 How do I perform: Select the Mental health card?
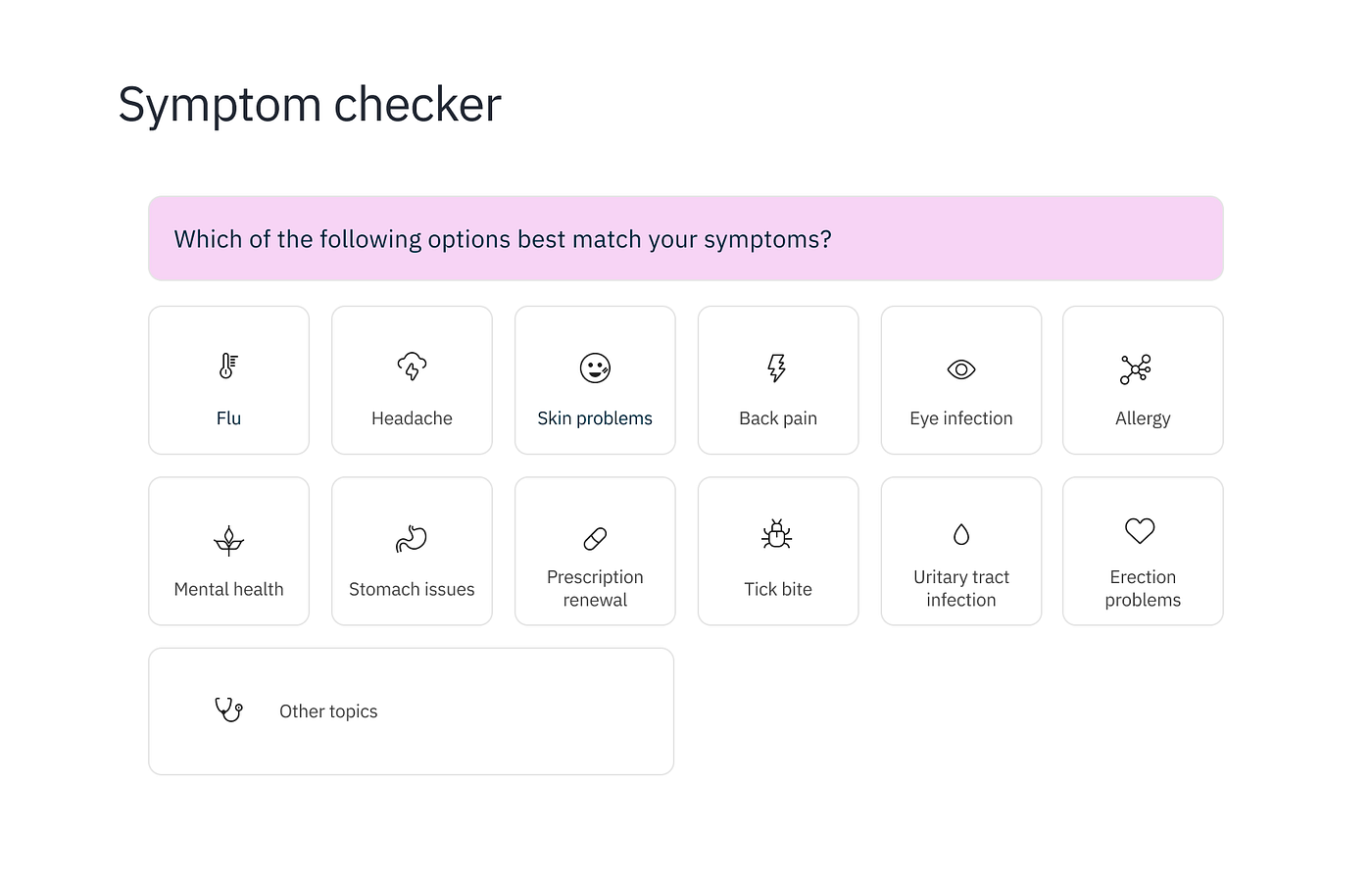point(228,551)
